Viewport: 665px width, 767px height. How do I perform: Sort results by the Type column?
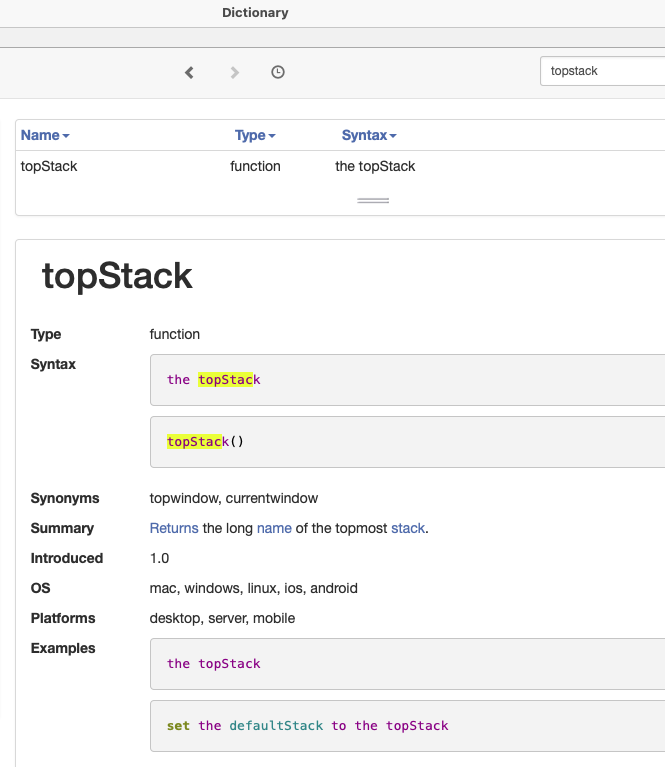point(255,135)
